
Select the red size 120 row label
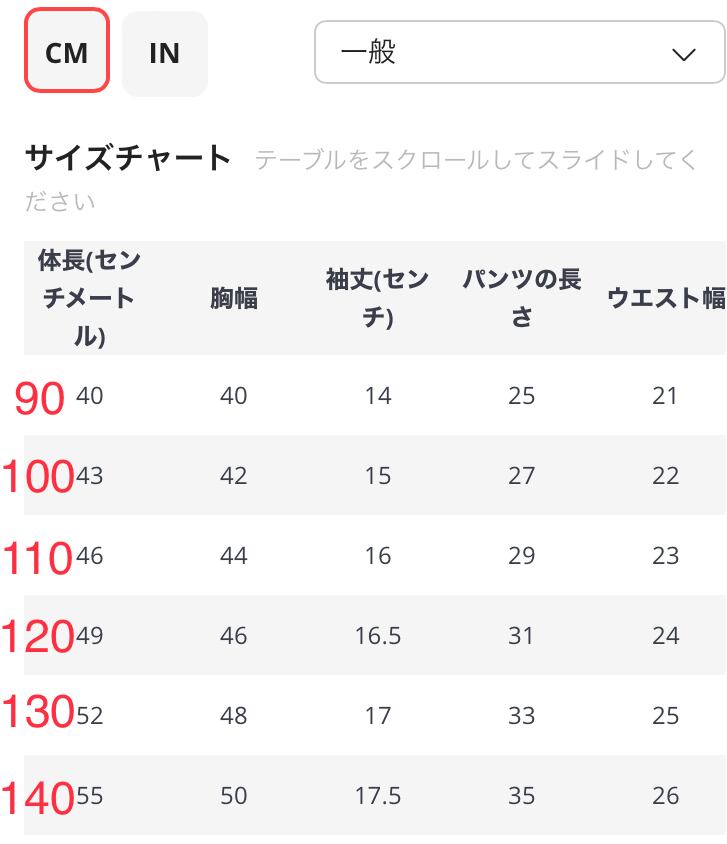pos(38,636)
